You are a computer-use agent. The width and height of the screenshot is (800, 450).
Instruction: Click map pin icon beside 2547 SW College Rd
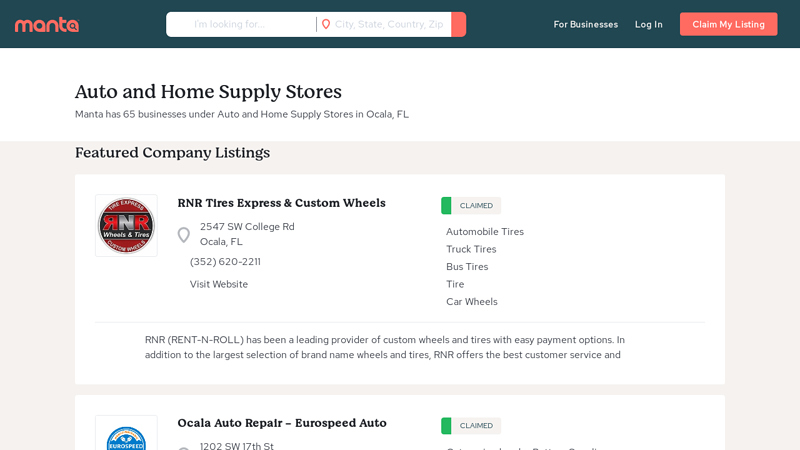pyautogui.click(x=184, y=234)
